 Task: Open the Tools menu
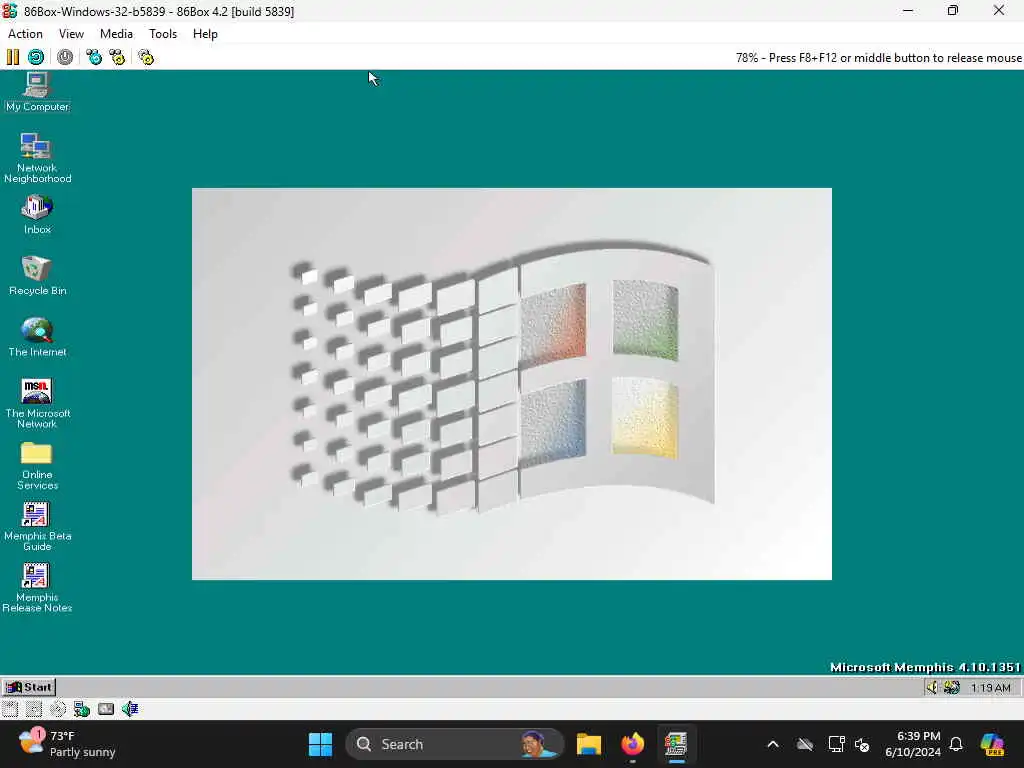pyautogui.click(x=163, y=34)
